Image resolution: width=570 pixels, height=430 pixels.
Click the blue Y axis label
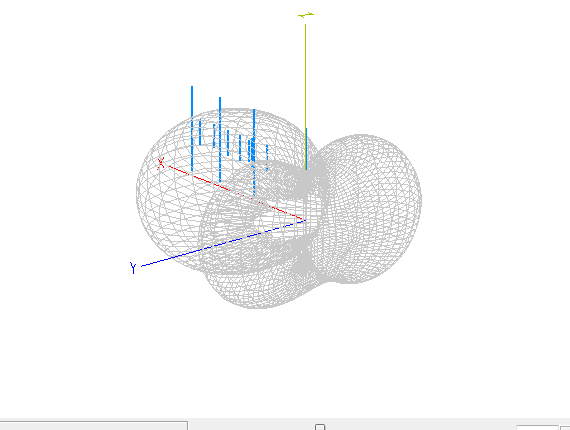click(x=133, y=268)
